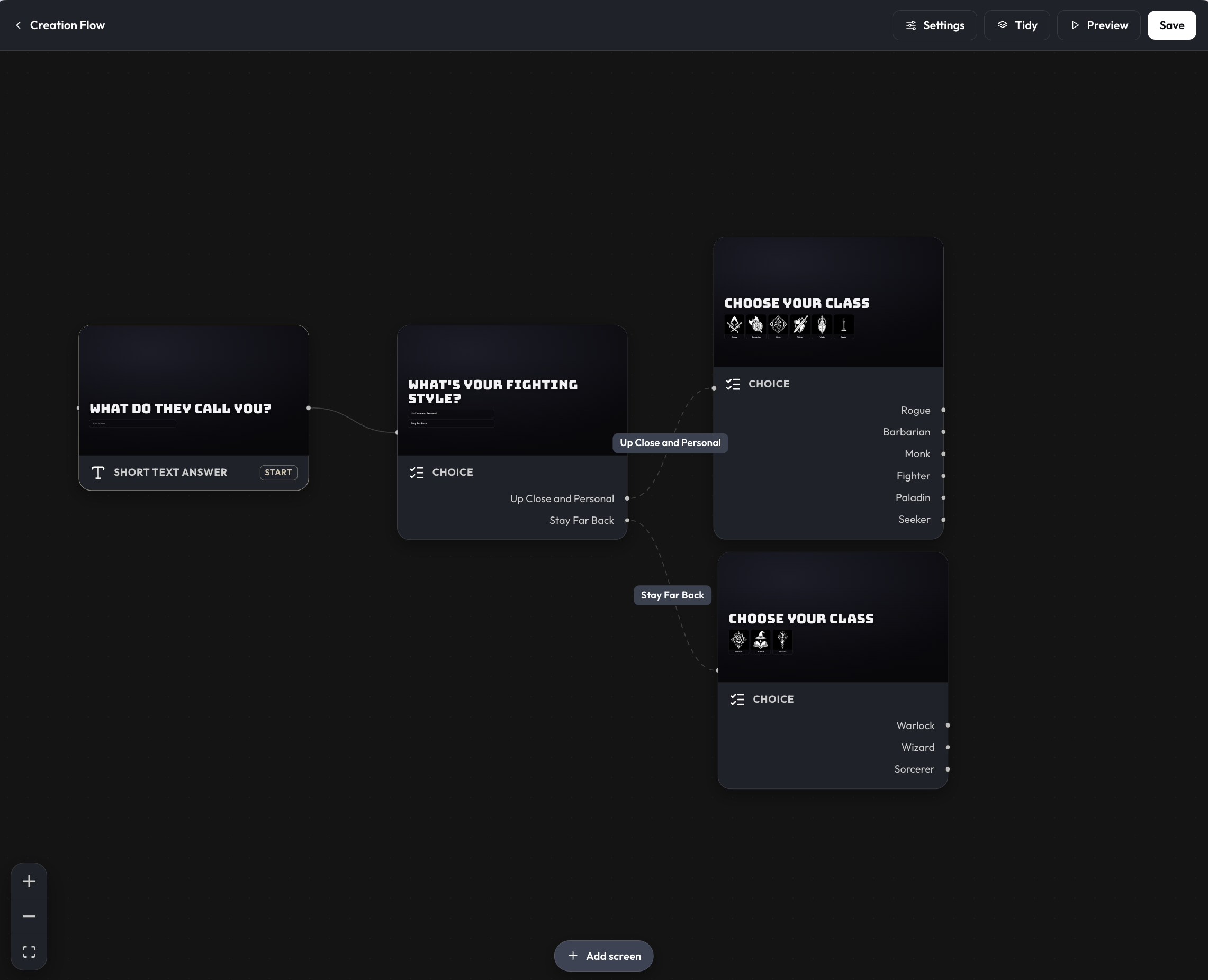
Task: Select the Paladin class icon thumbnail
Action: click(x=822, y=326)
